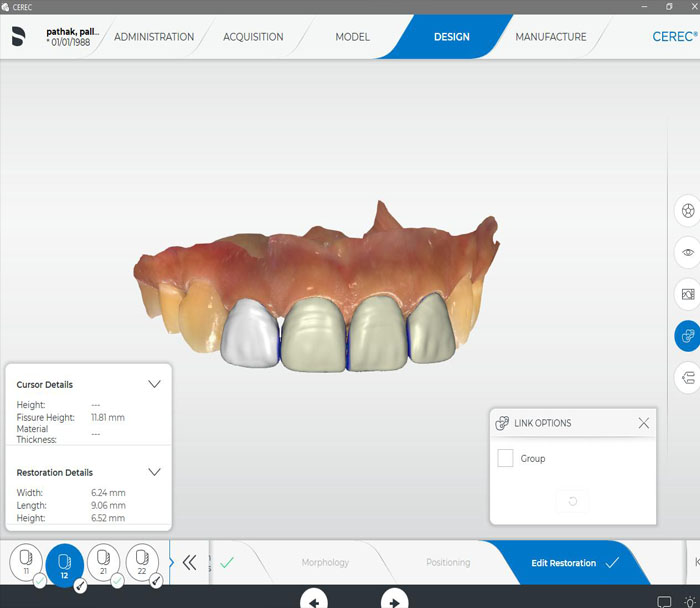Restore down the CEREC window
Viewport: 700px width, 608px height.
click(x=669, y=7)
